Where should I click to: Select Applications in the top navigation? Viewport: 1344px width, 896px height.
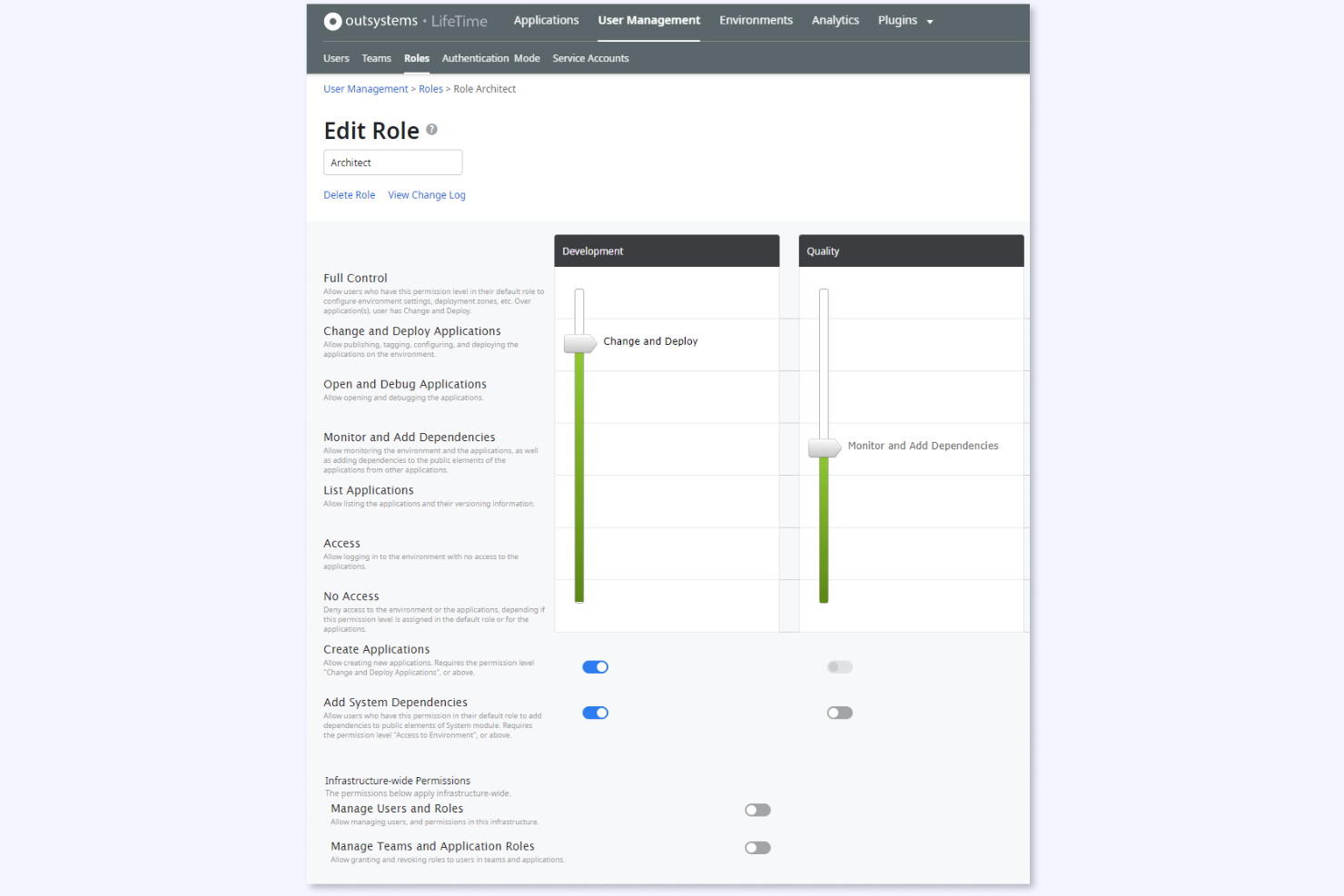[546, 20]
